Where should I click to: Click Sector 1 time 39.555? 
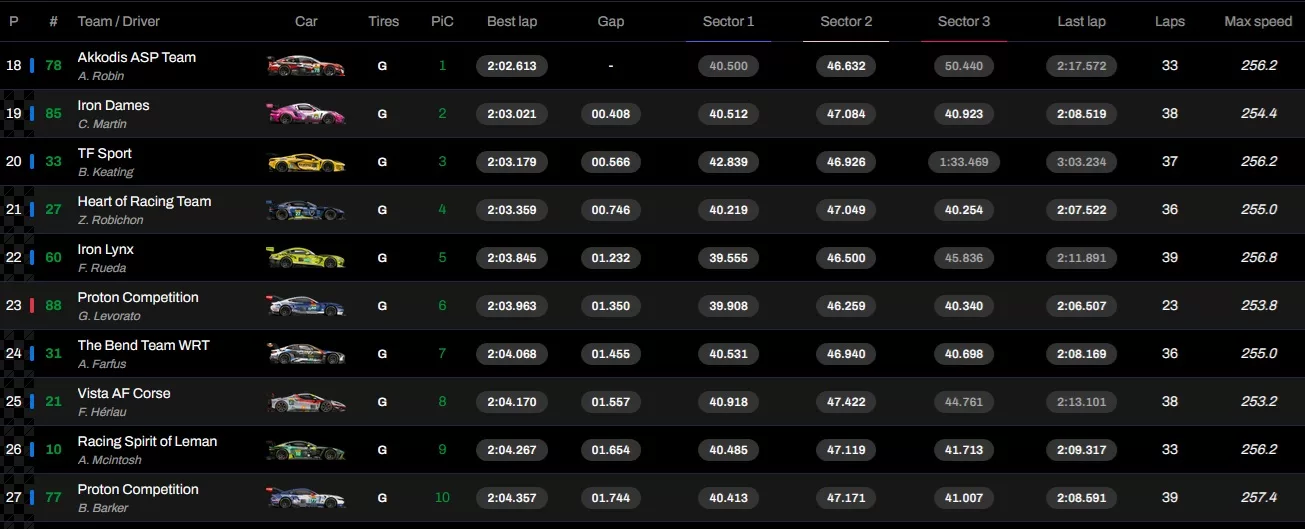[x=728, y=258]
